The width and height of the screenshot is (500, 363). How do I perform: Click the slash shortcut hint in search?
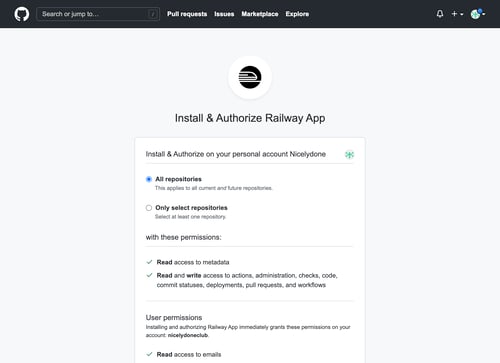coord(153,14)
